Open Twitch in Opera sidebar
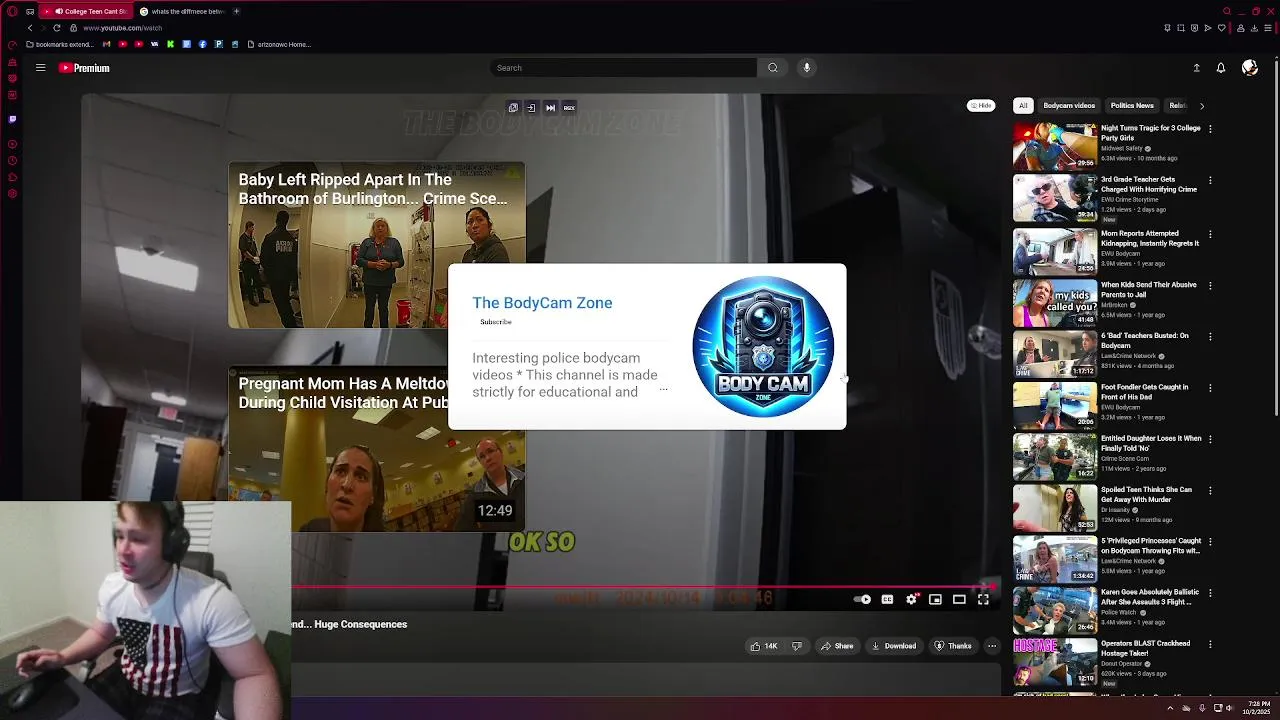The height and width of the screenshot is (720, 1280). click(12, 119)
